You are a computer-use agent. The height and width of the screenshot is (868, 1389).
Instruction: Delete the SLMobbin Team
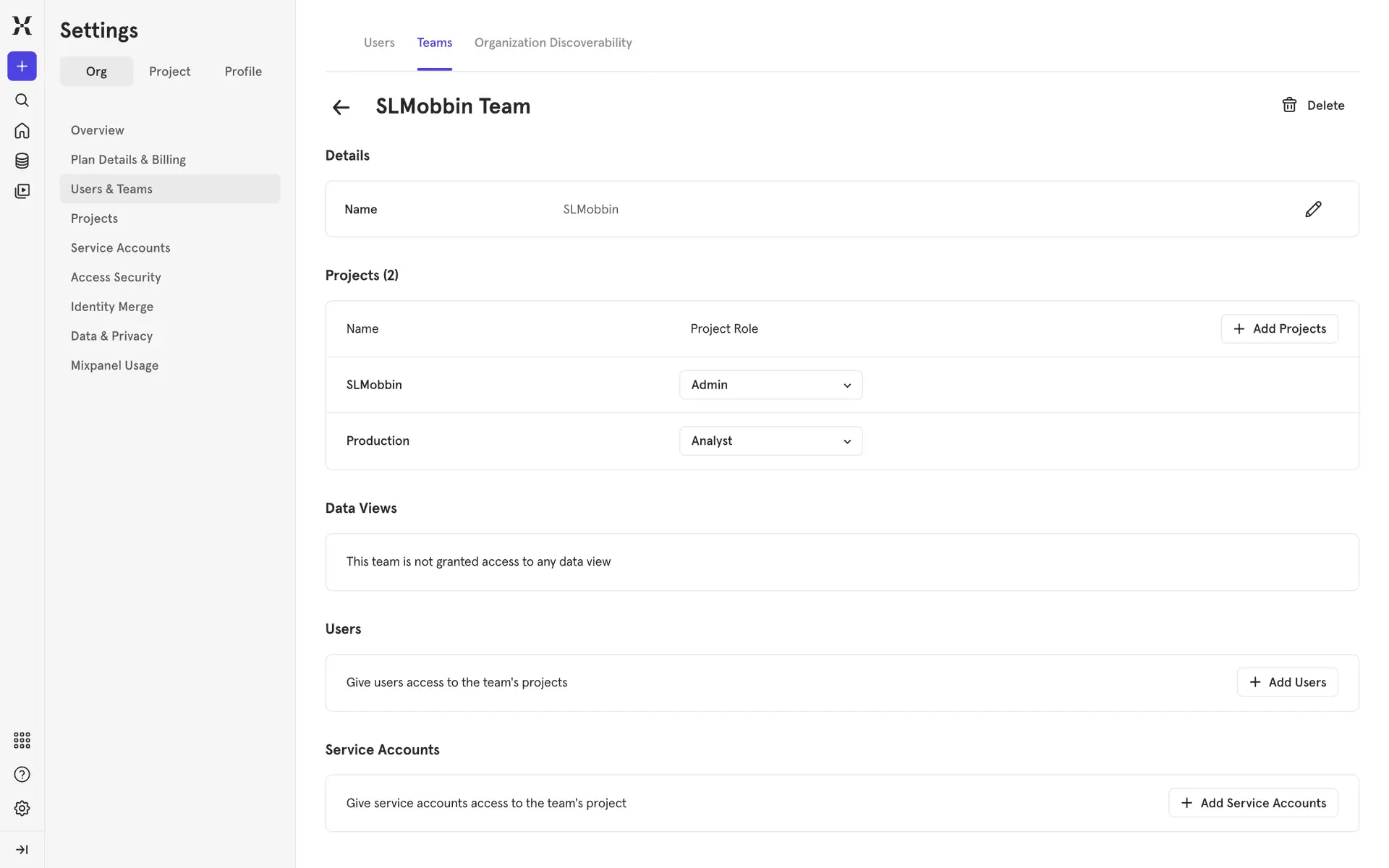click(x=1313, y=106)
